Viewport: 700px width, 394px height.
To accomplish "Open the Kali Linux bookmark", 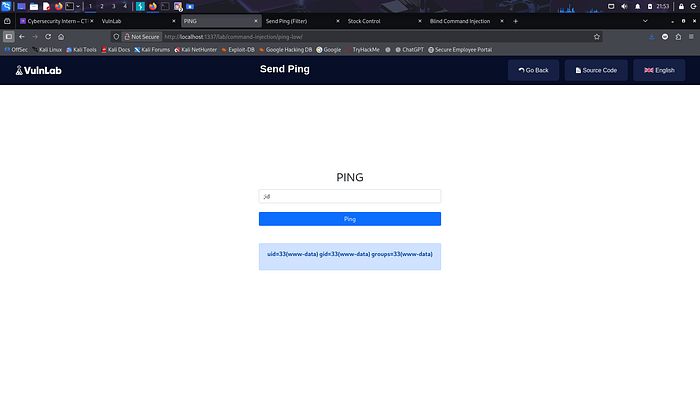I will coord(47,50).
